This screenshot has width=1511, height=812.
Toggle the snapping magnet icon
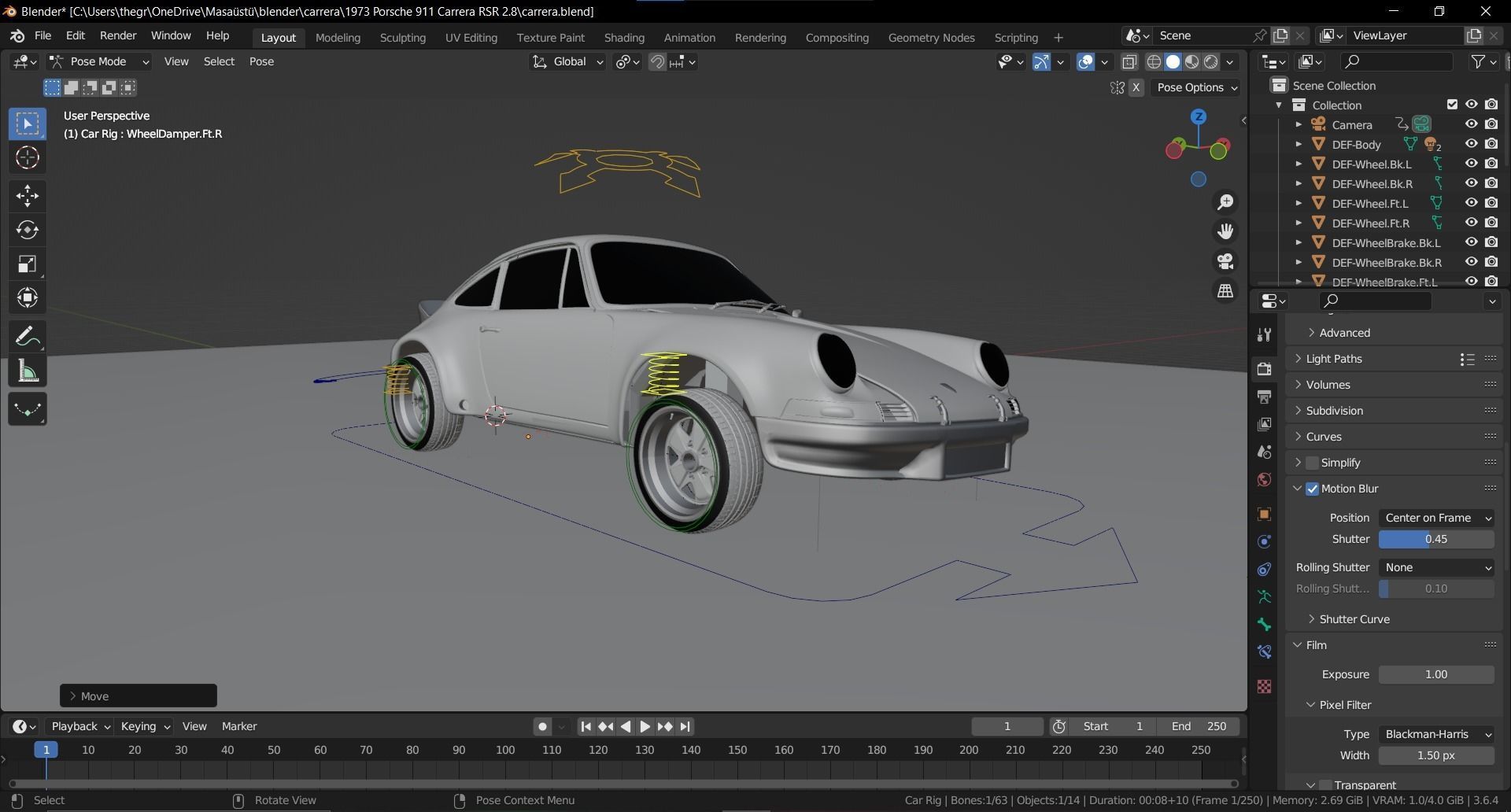pyautogui.click(x=657, y=62)
